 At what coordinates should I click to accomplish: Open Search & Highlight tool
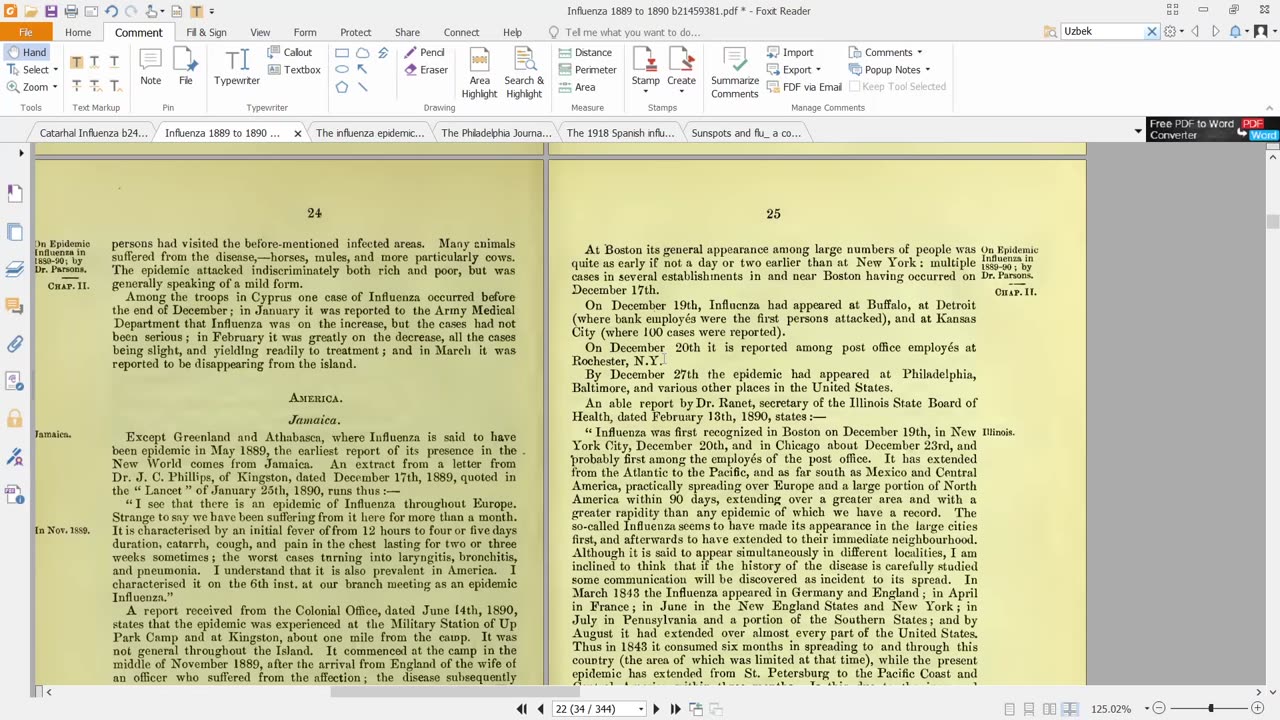524,72
